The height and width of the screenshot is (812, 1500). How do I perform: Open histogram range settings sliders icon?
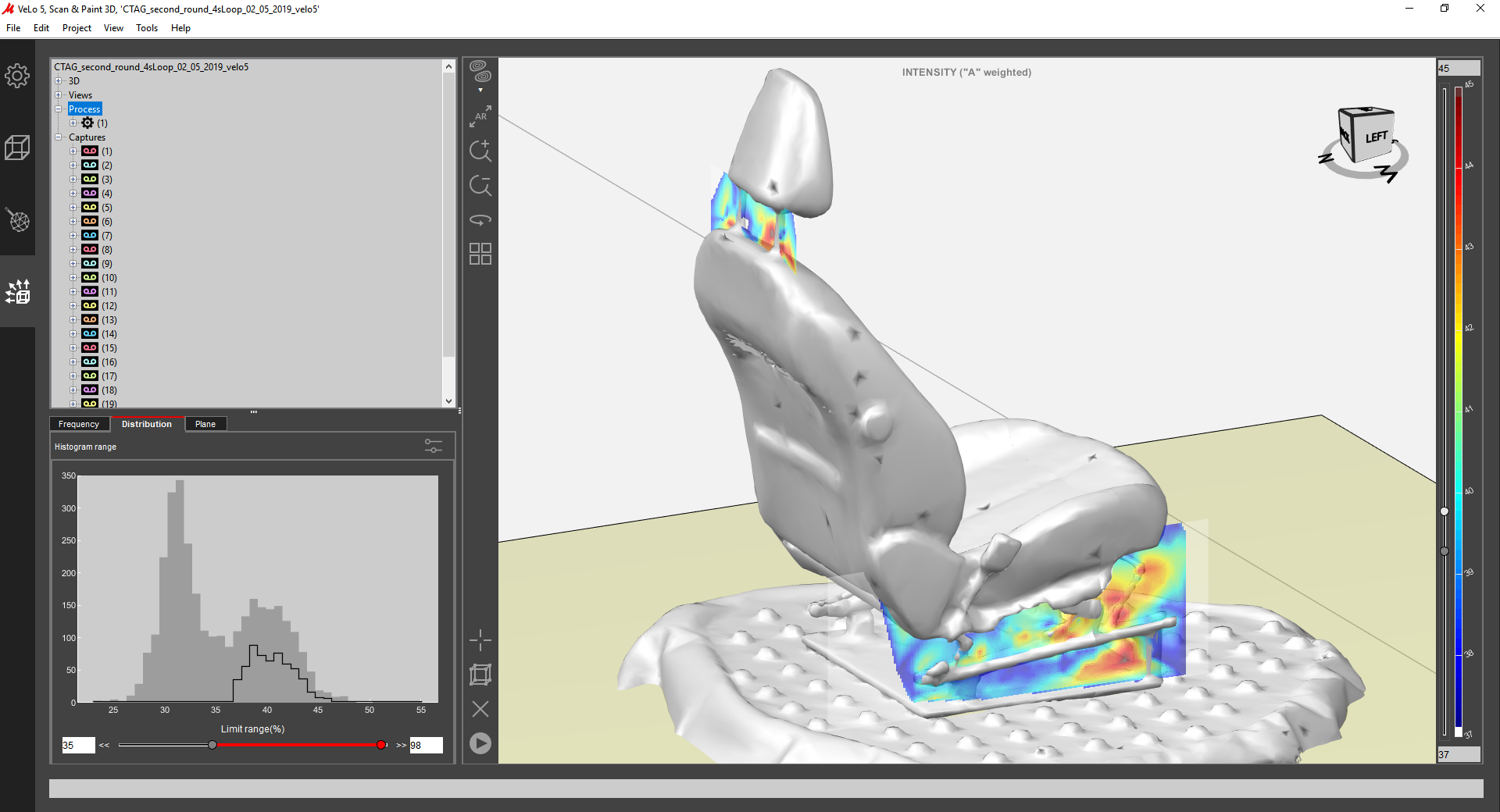click(x=434, y=446)
